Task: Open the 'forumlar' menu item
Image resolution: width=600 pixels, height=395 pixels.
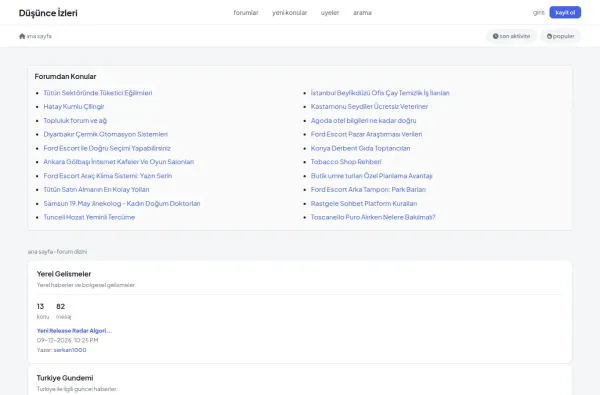Action: coord(246,13)
